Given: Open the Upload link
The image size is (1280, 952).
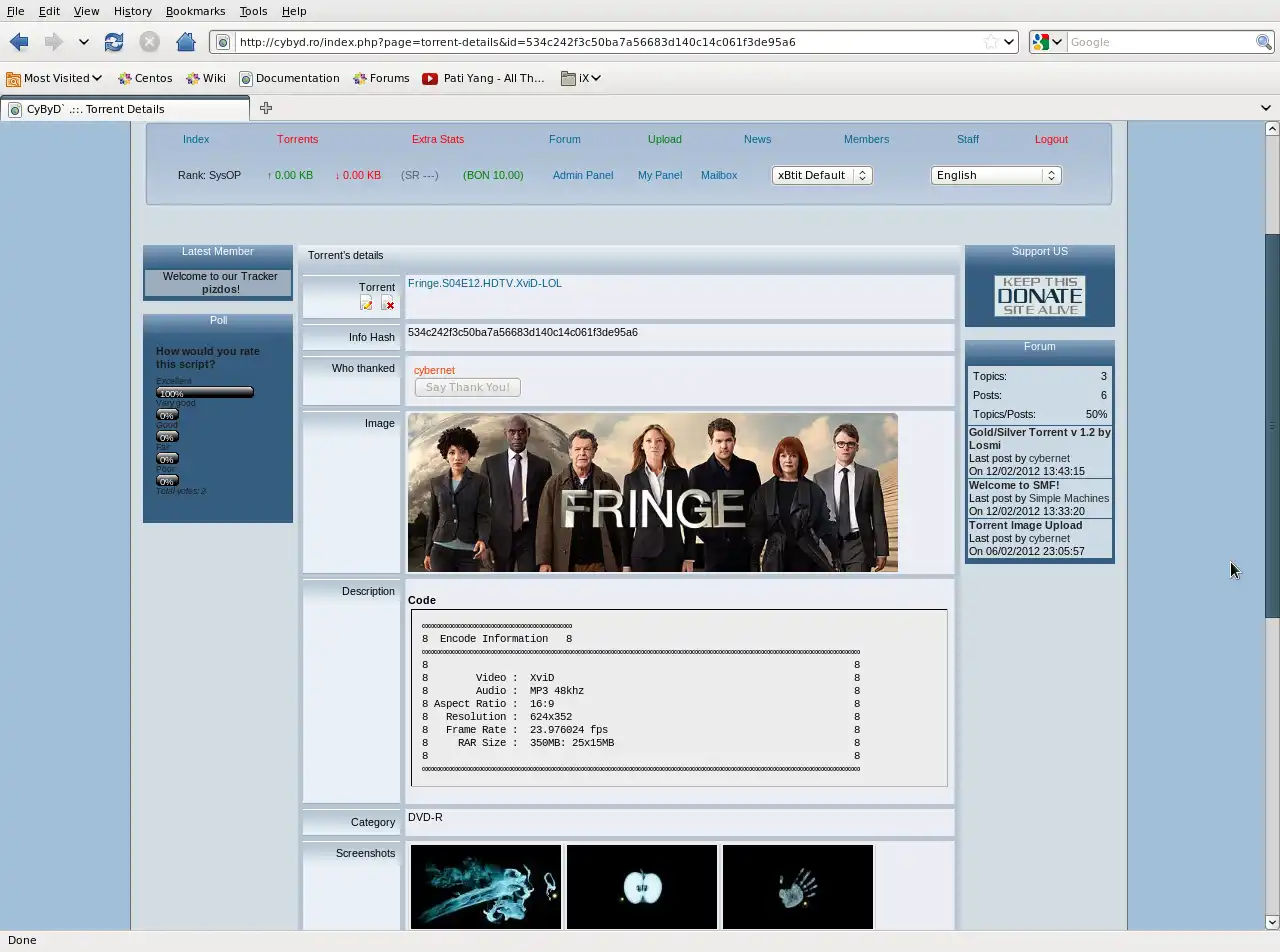Looking at the screenshot, I should pos(665,139).
